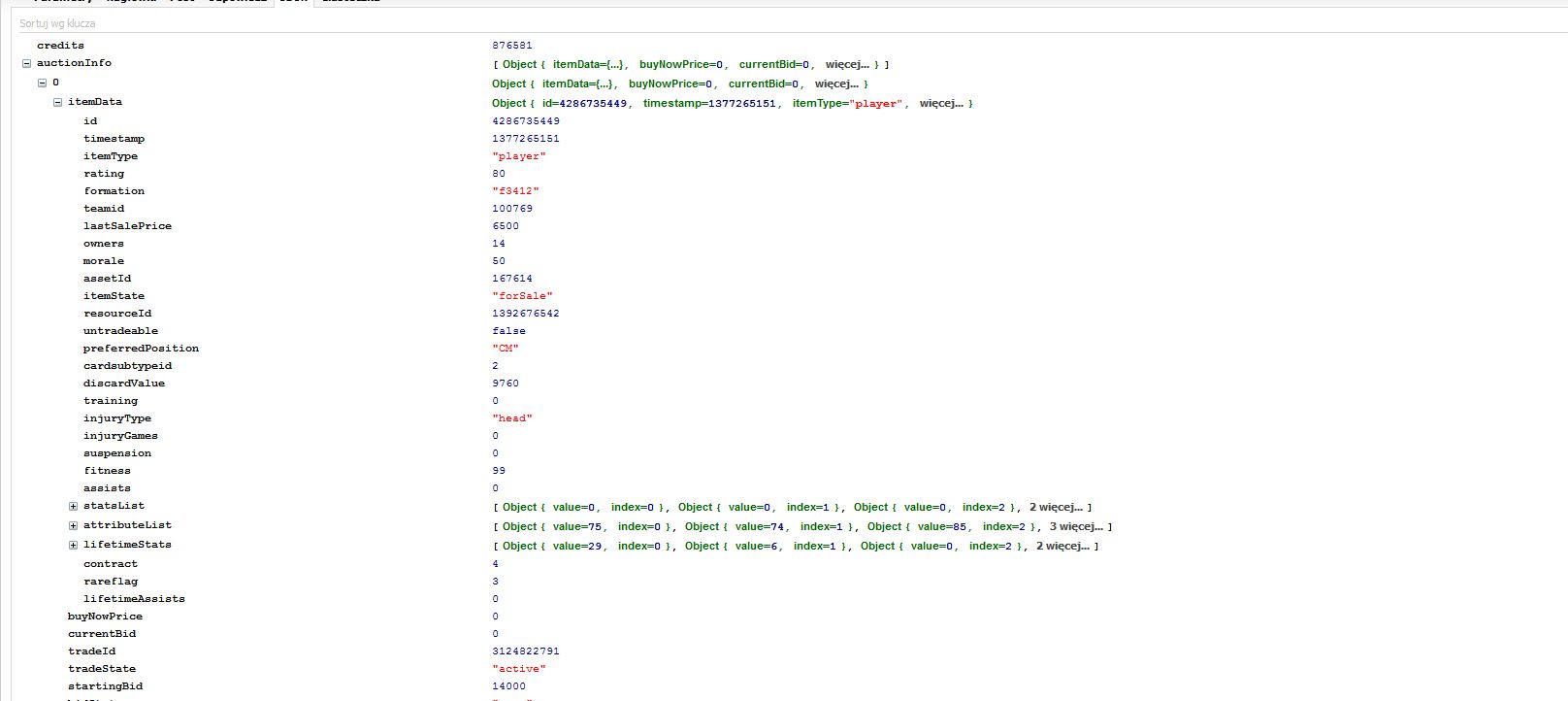Select the startingBid value 14000
The image size is (1568, 701).
click(x=508, y=686)
